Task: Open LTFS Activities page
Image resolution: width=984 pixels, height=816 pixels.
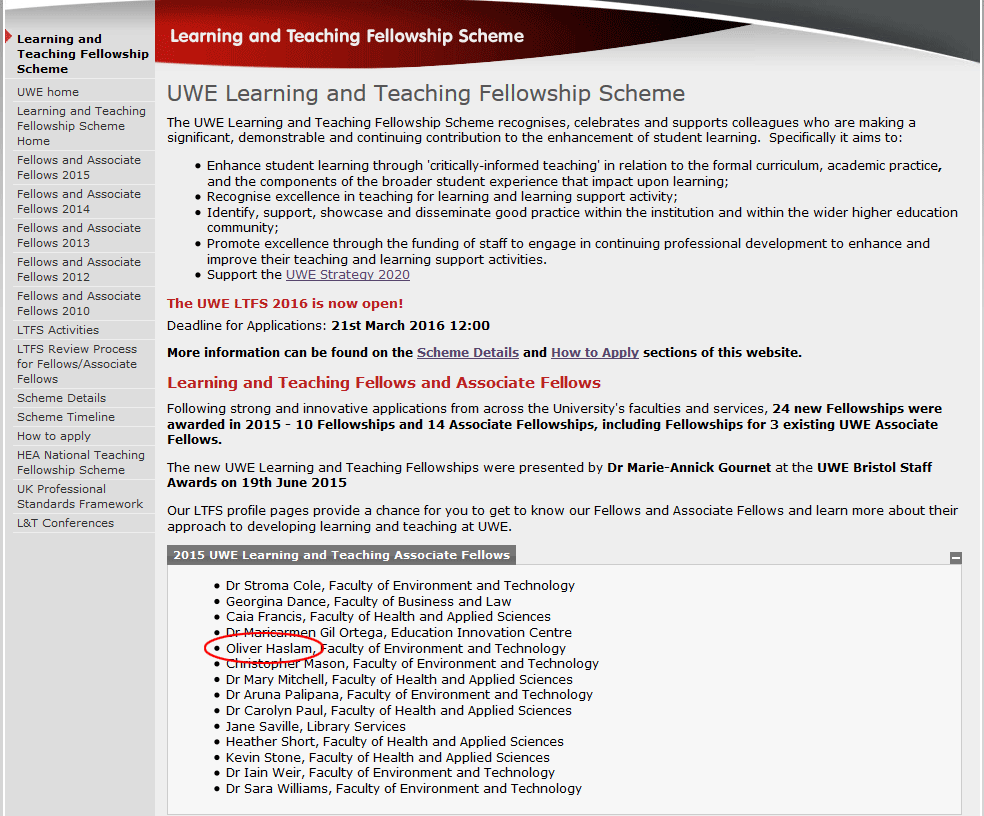Action: tap(58, 330)
